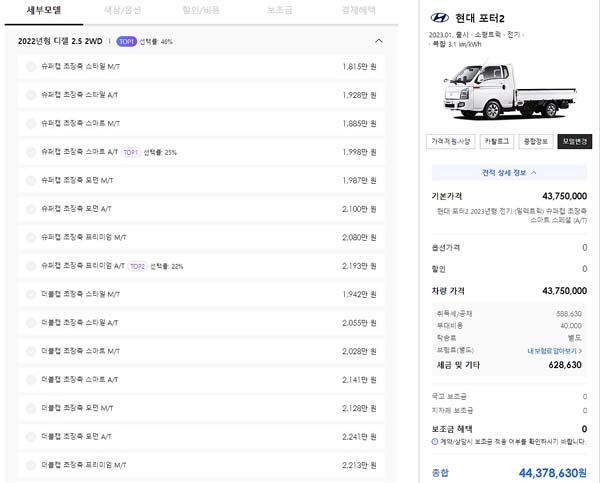Pick the 슈퍼캡 초장축 프리미엄 M/T radio

[x=31, y=237]
